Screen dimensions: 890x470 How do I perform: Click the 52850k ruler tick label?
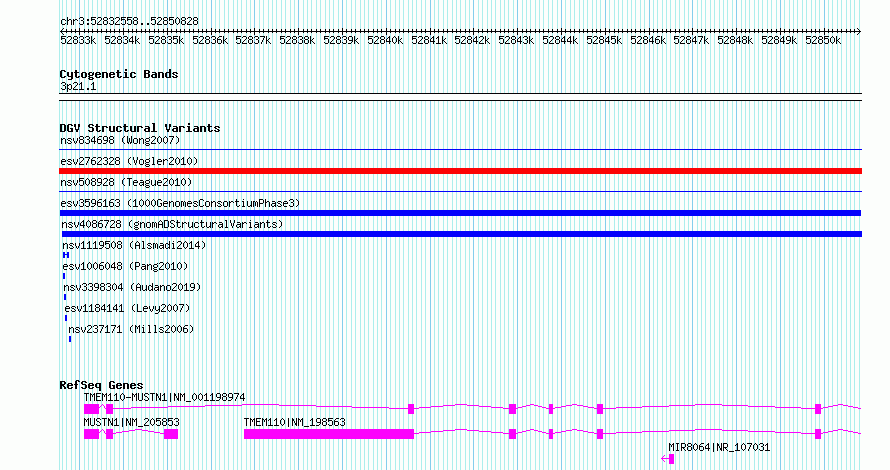823,40
